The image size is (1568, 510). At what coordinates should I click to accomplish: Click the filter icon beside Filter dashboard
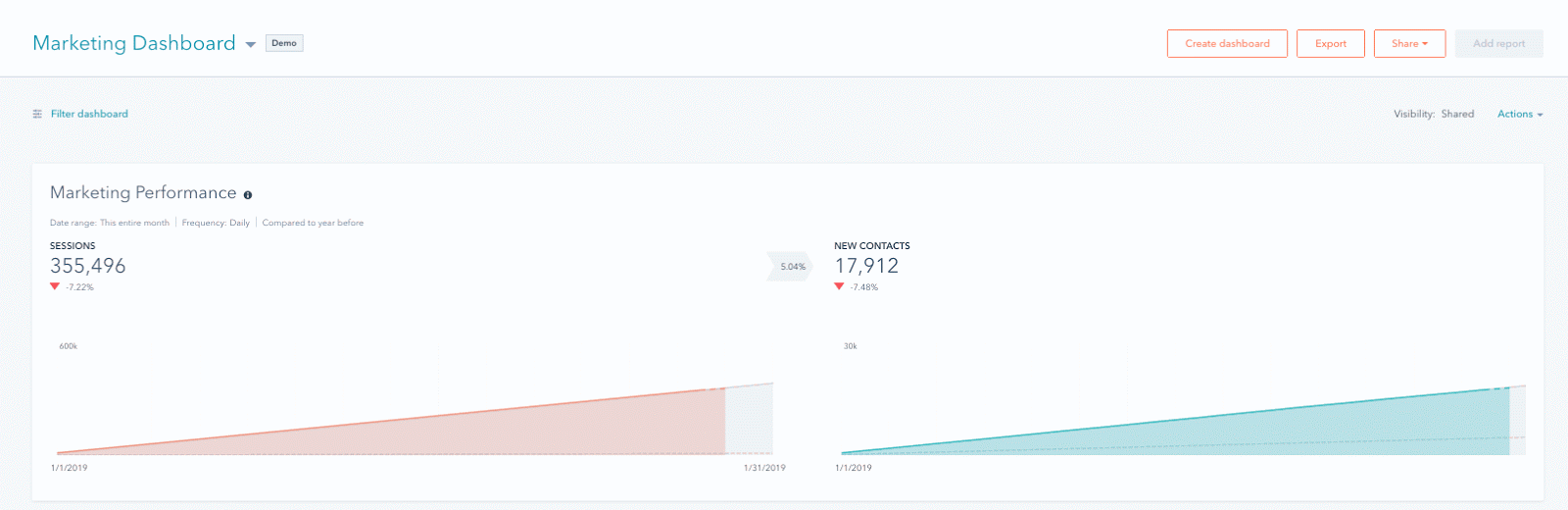pos(37,114)
